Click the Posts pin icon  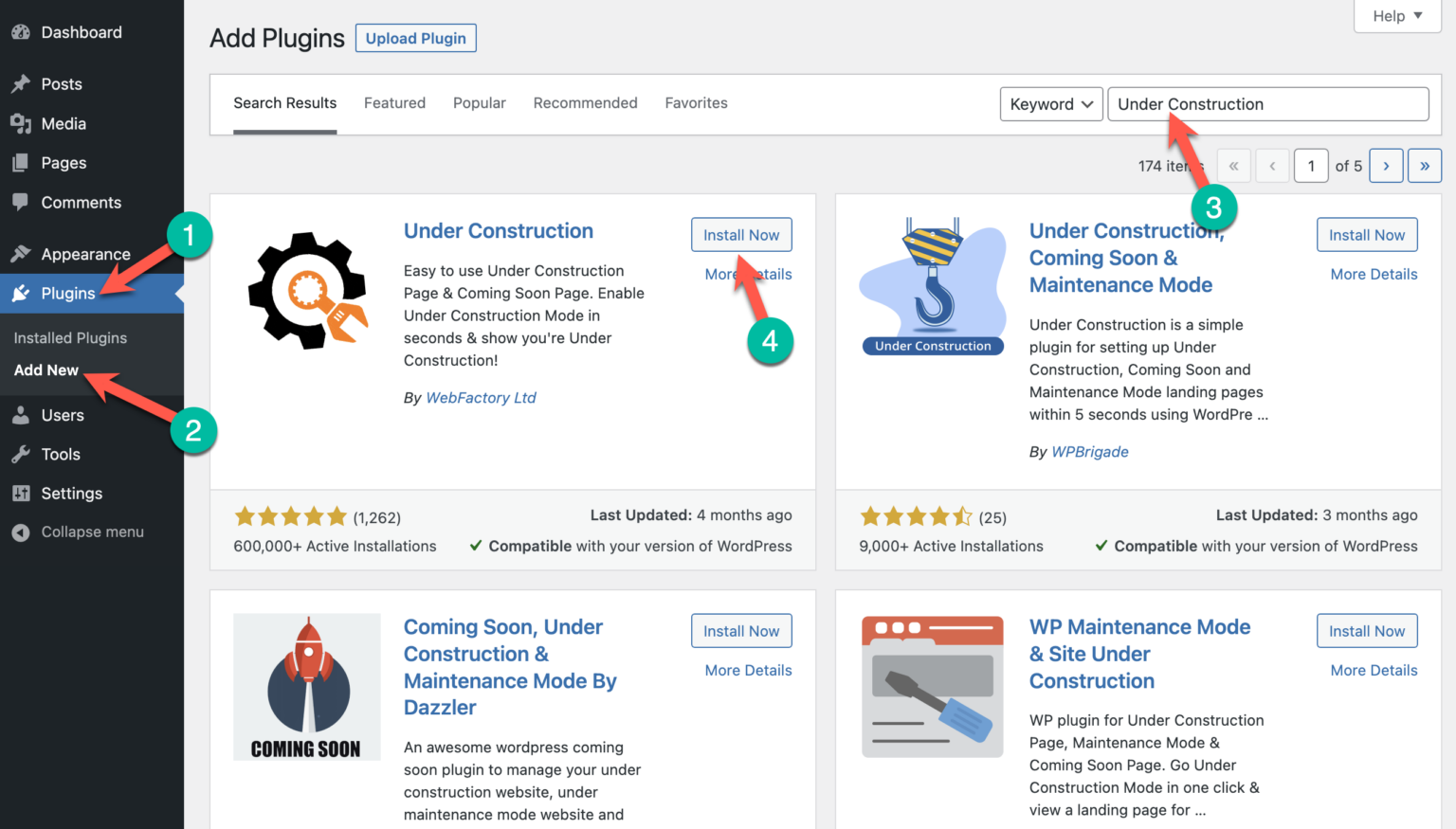coord(21,83)
